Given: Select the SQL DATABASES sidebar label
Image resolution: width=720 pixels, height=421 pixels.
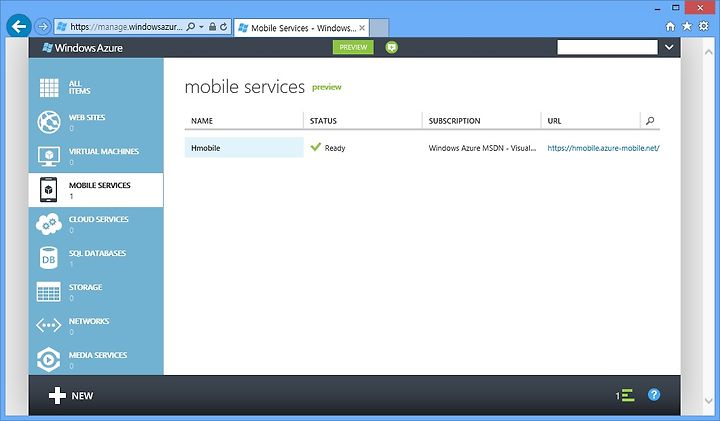Looking at the screenshot, I should click(97, 253).
